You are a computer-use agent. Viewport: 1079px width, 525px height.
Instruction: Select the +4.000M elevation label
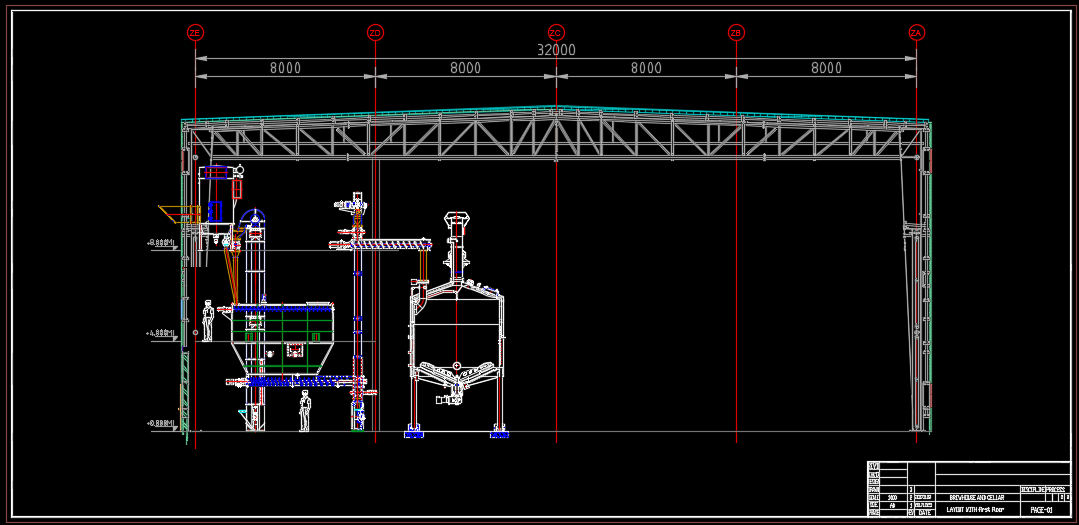coord(162,334)
